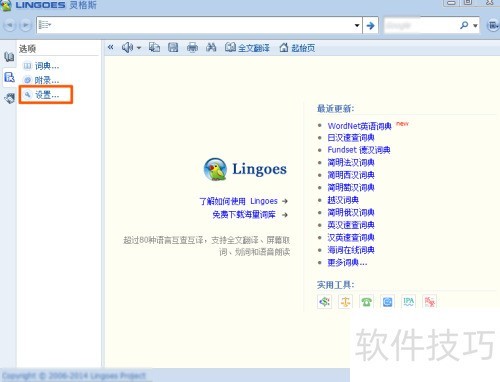Open the 海词在线词典 link
500x382 pixels.
click(x=351, y=250)
